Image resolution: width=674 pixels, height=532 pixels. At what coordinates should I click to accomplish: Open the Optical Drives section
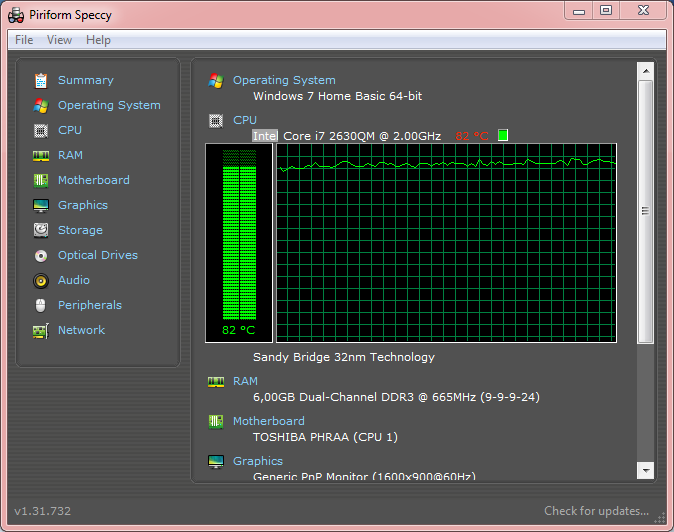(x=98, y=255)
